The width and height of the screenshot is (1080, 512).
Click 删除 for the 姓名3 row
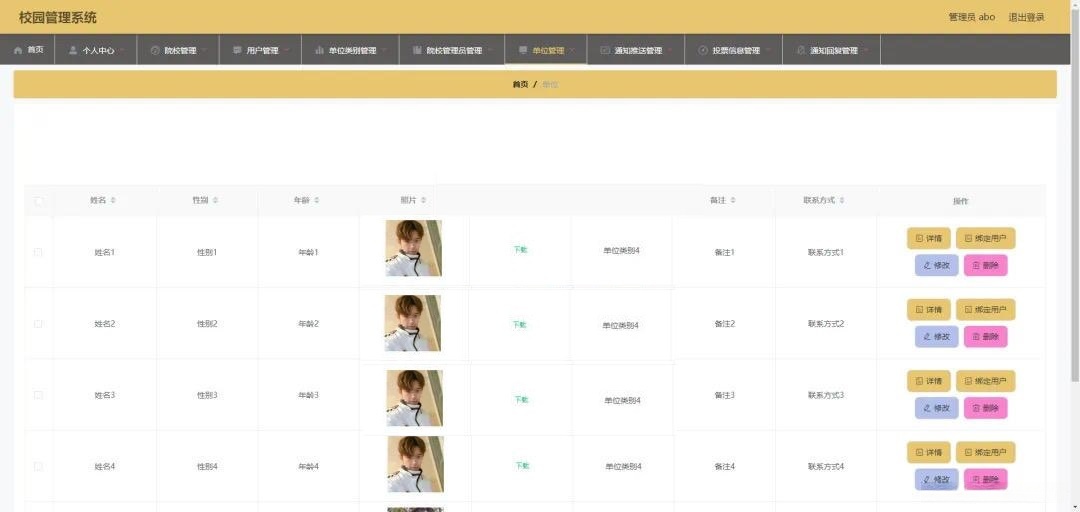[986, 408]
